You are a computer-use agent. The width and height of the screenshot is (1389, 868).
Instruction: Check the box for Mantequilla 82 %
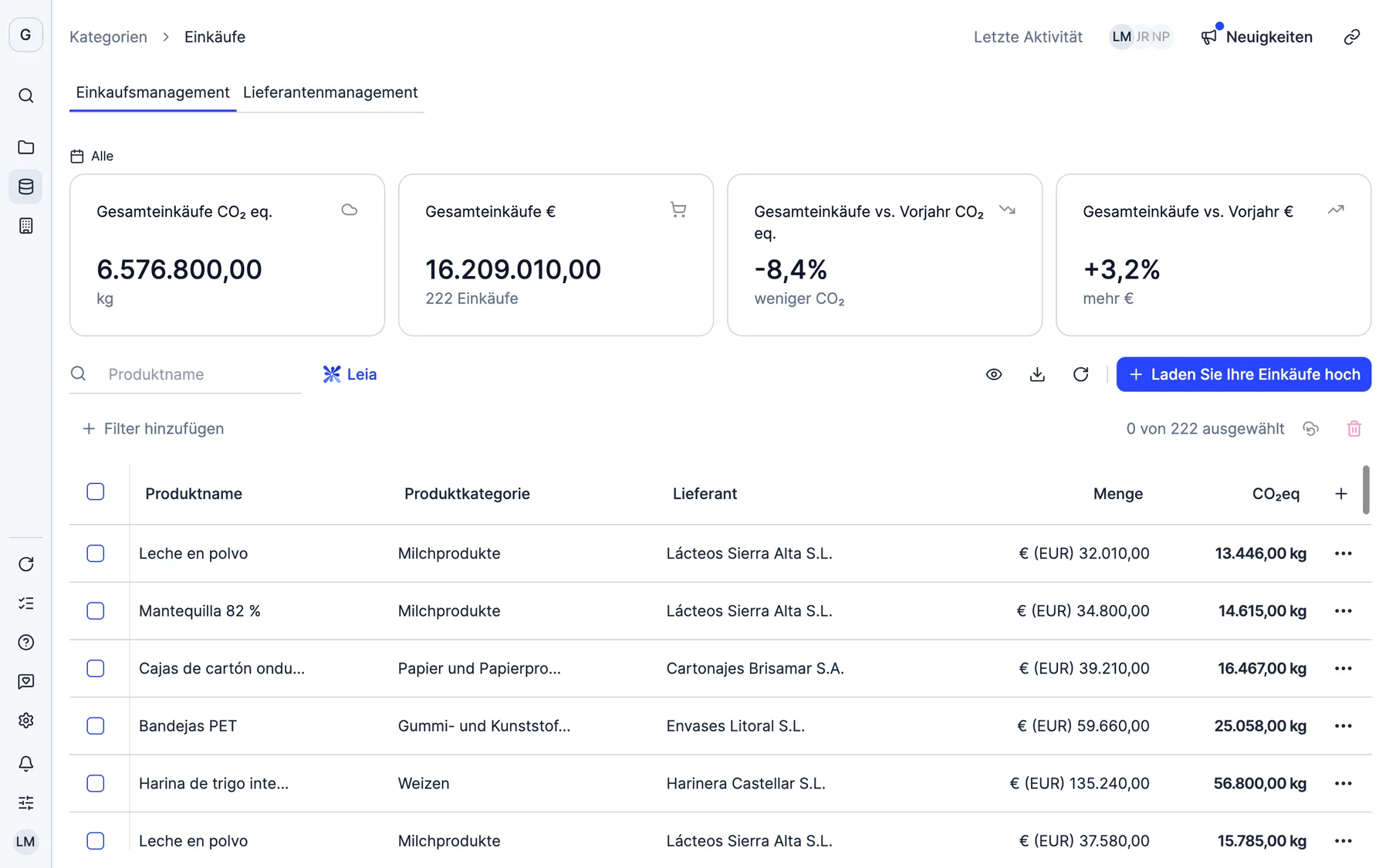point(96,611)
